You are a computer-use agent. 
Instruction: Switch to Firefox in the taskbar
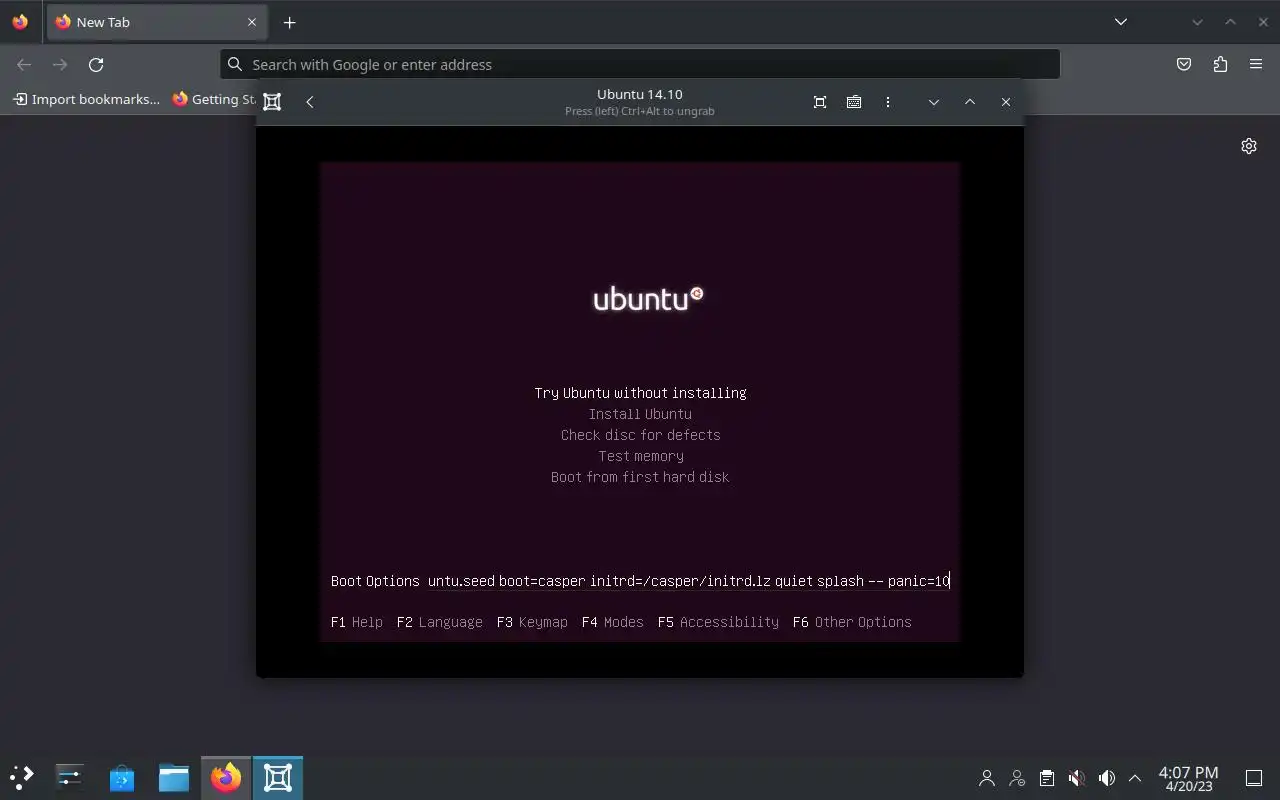pos(226,777)
